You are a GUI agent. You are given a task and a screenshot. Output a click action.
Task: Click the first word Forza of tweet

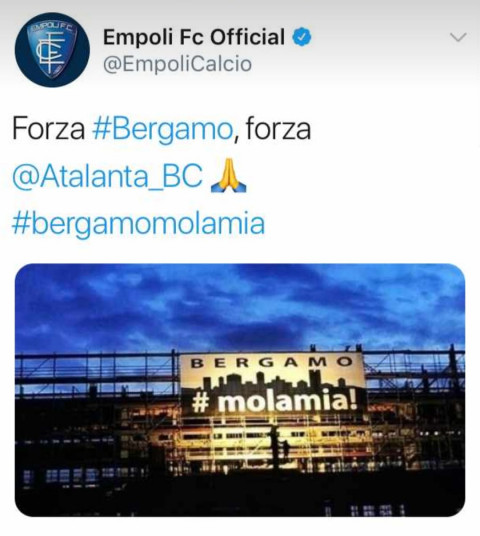[x=49, y=129]
